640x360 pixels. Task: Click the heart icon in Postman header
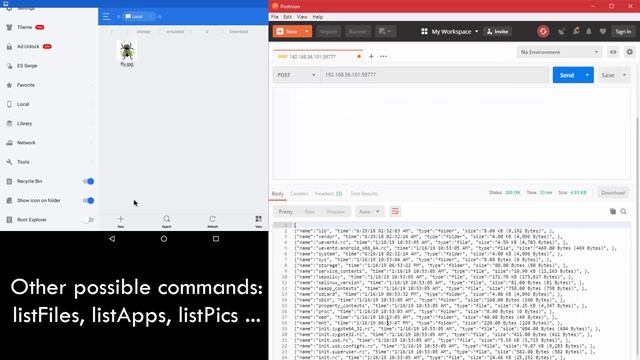[x=603, y=31]
